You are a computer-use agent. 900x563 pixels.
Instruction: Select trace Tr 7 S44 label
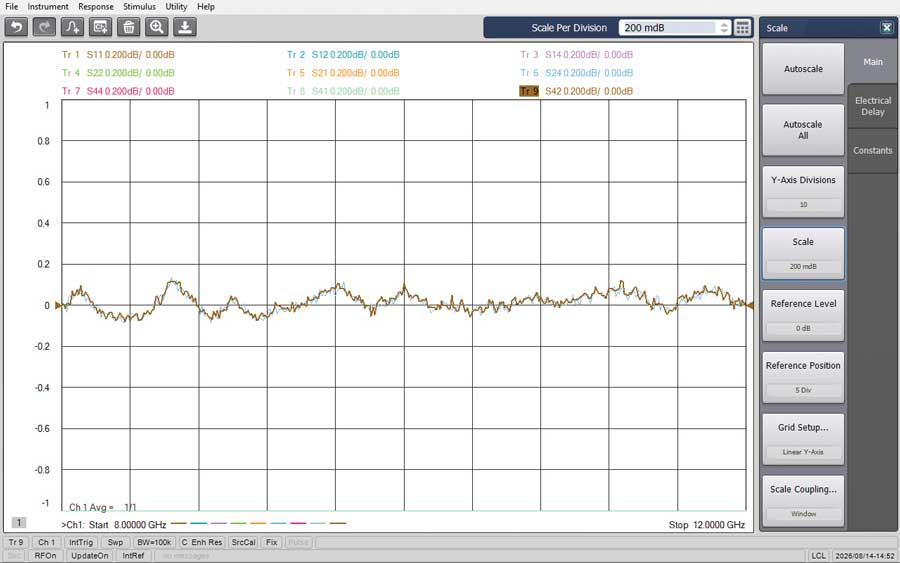(x=118, y=91)
